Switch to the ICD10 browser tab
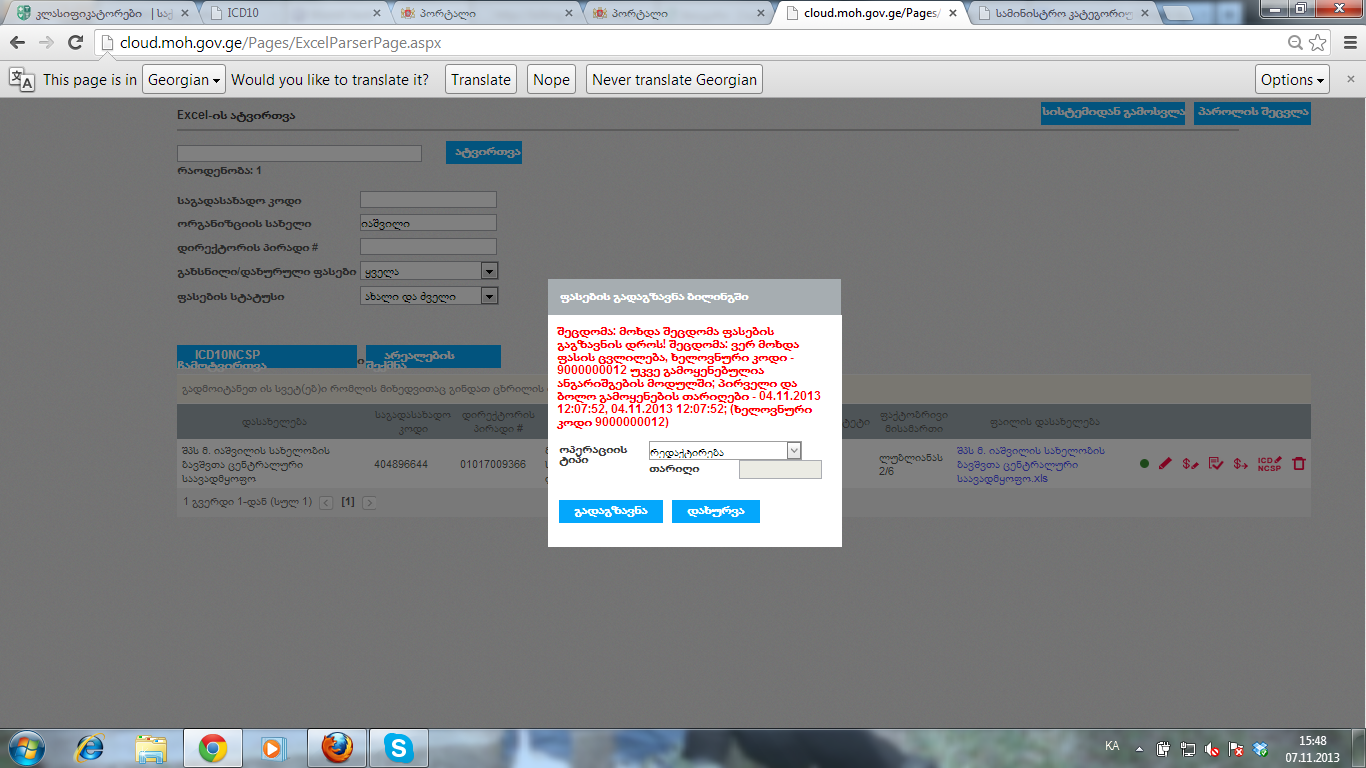Viewport: 1366px width, 768px height. 300,14
